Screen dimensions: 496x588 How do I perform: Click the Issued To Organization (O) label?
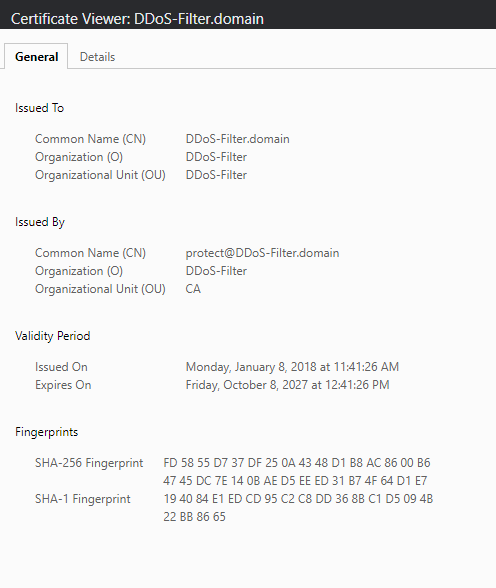pyautogui.click(x=79, y=157)
